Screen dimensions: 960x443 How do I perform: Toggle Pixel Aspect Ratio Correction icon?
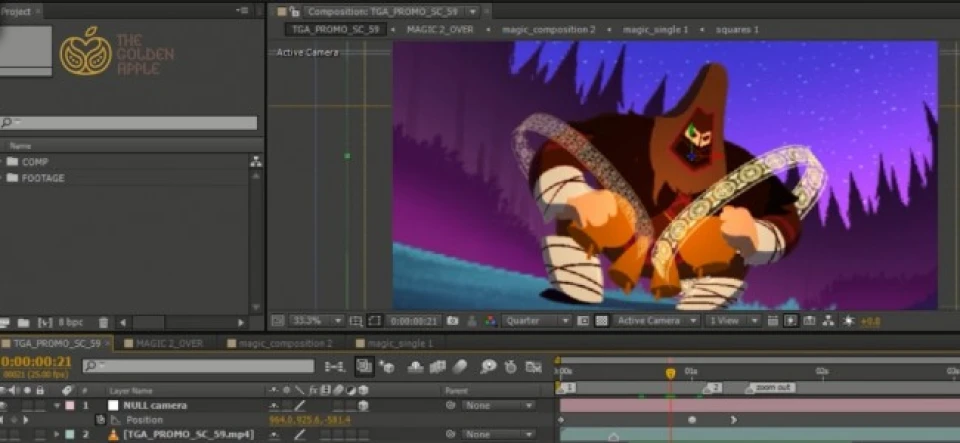pos(773,321)
